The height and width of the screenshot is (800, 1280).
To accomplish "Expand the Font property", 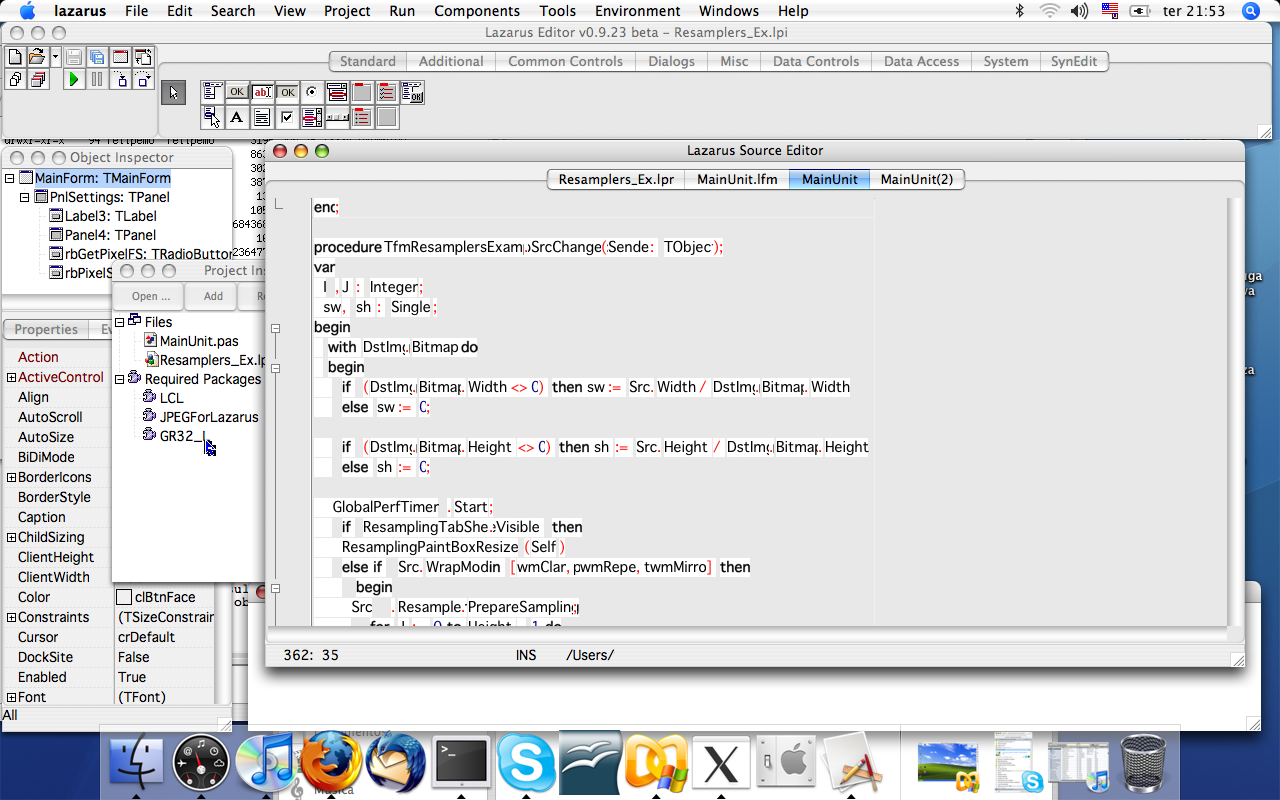I will coord(11,697).
